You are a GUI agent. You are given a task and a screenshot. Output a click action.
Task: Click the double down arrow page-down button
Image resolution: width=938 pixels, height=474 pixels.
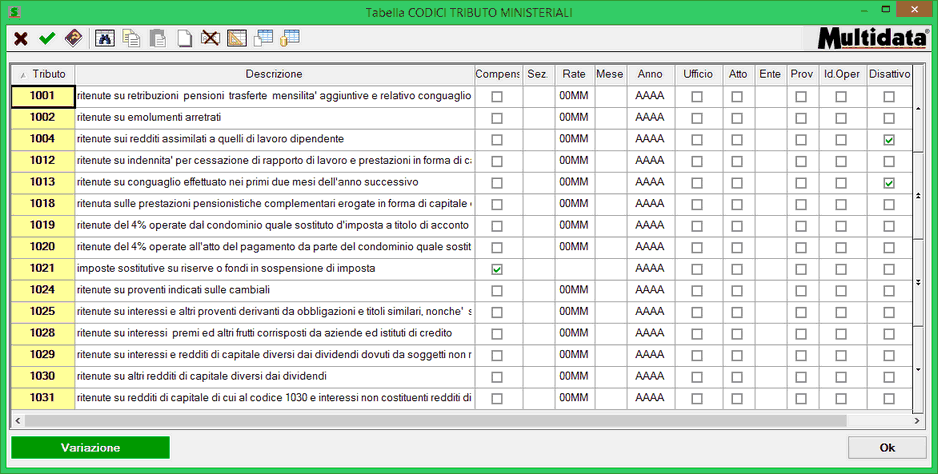(919, 282)
